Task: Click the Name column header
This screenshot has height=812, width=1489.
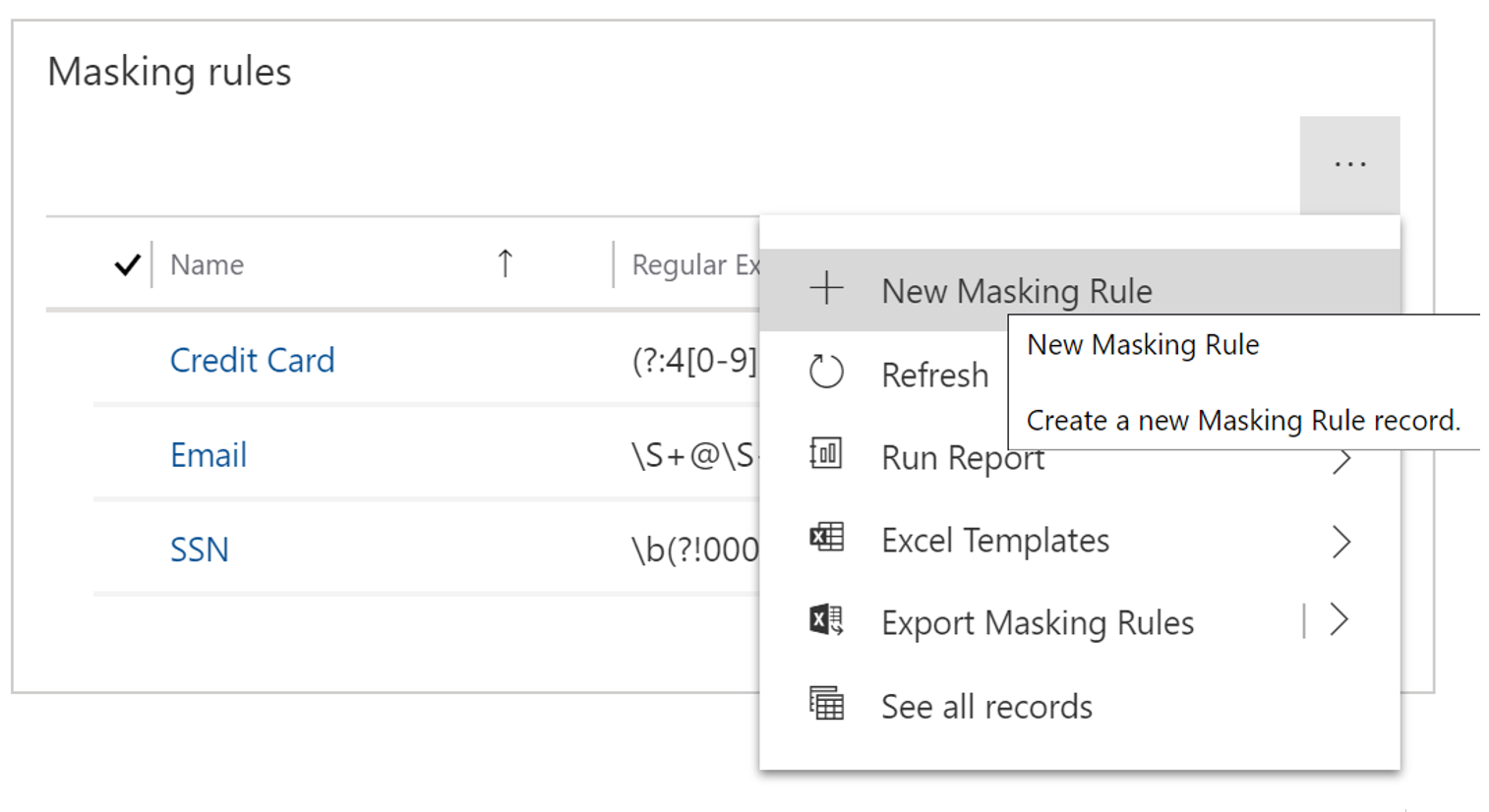Action: click(208, 264)
